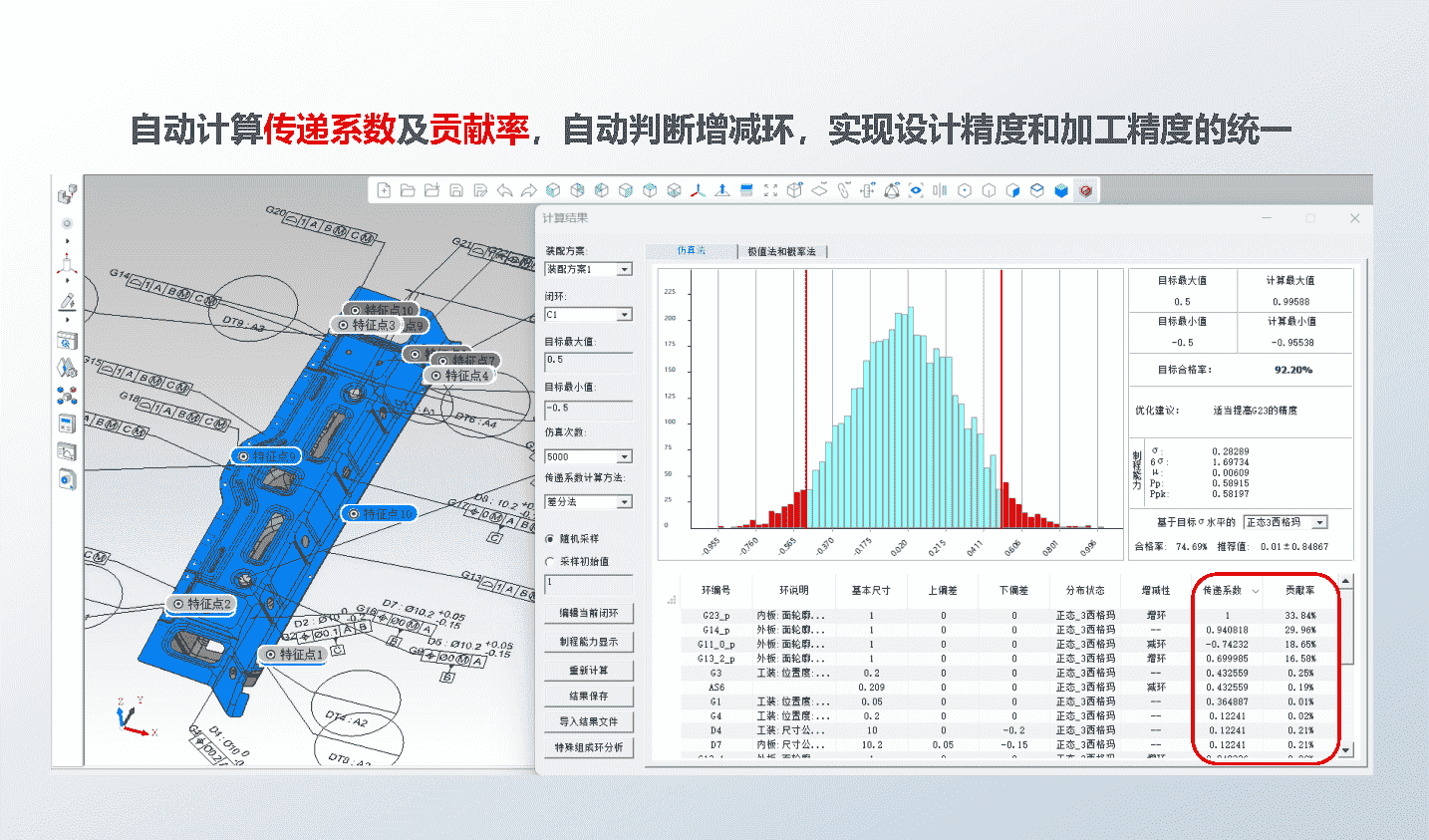The image size is (1429, 840).
Task: Click the 特征点3 label in 3D view
Action: (x=367, y=325)
